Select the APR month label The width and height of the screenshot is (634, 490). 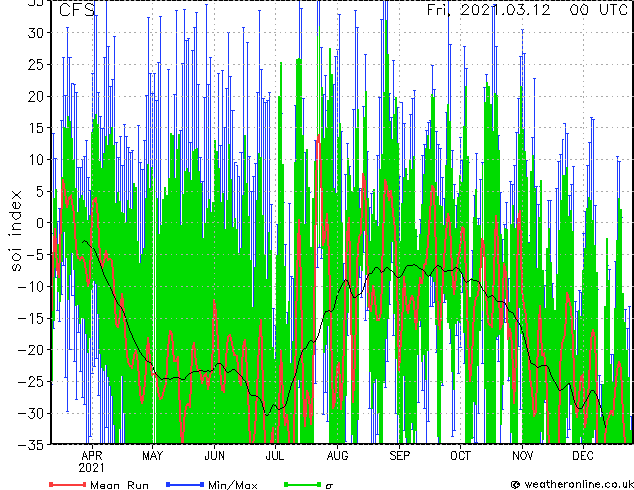coord(91,456)
